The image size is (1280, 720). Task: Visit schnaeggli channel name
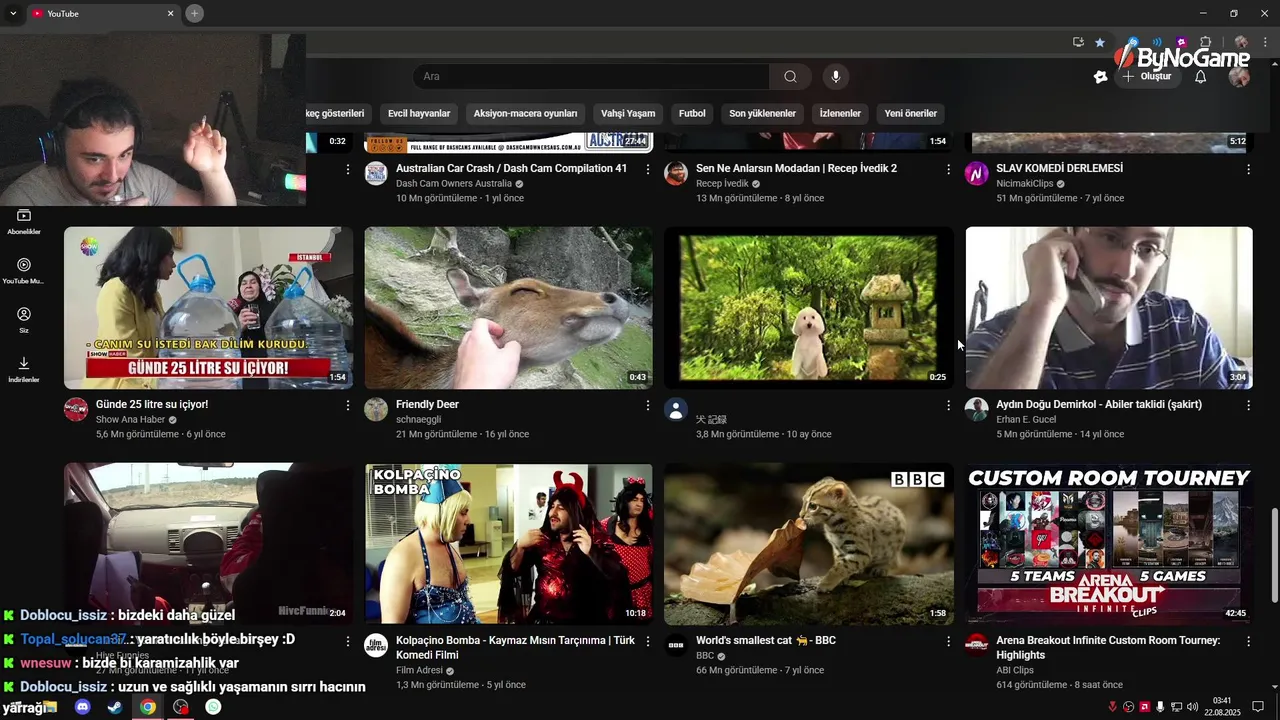(418, 420)
